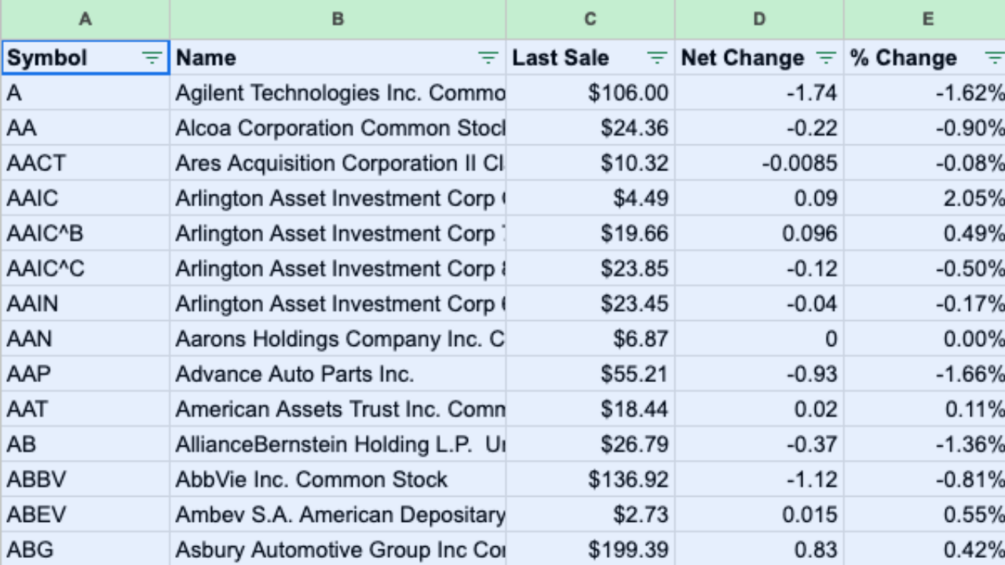Select the Advance Auto Parts Inc. cell
The height and width of the screenshot is (565, 1005).
(x=338, y=374)
